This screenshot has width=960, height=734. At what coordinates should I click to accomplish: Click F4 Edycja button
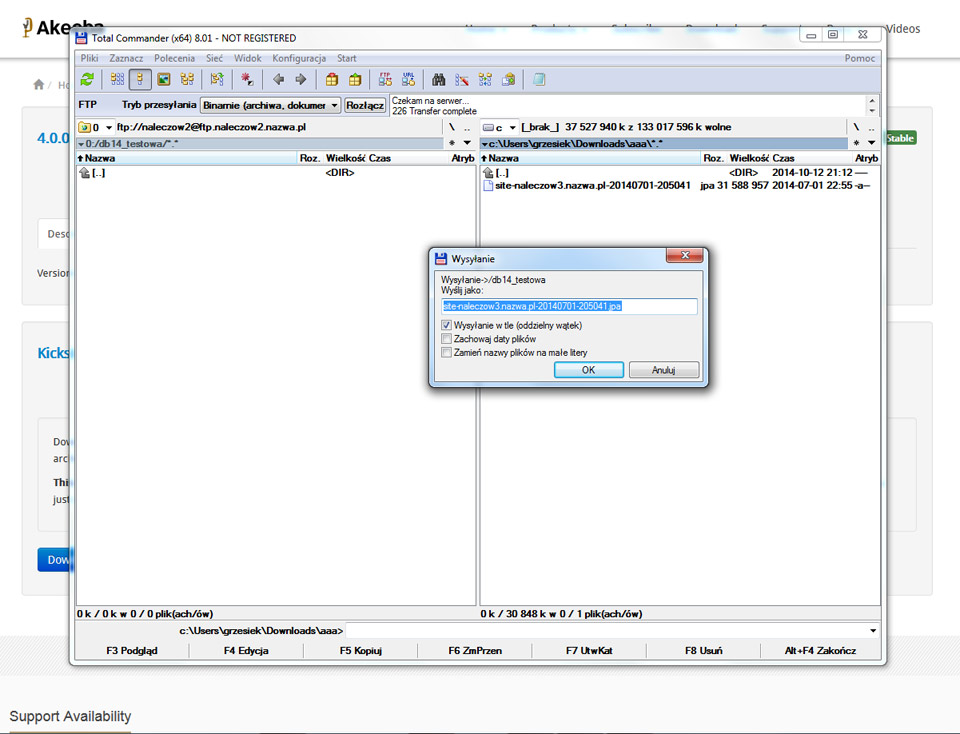[246, 651]
